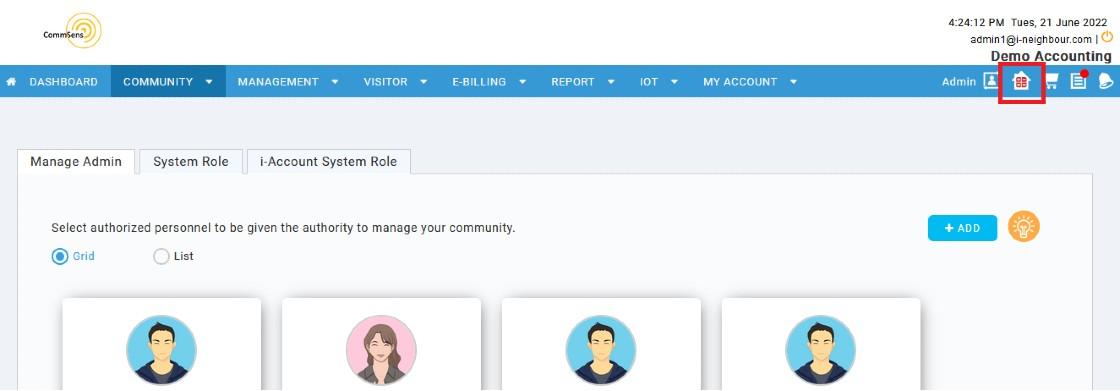The height and width of the screenshot is (391, 1120).
Task: Open the admin profile icon next to Admin
Action: (991, 81)
